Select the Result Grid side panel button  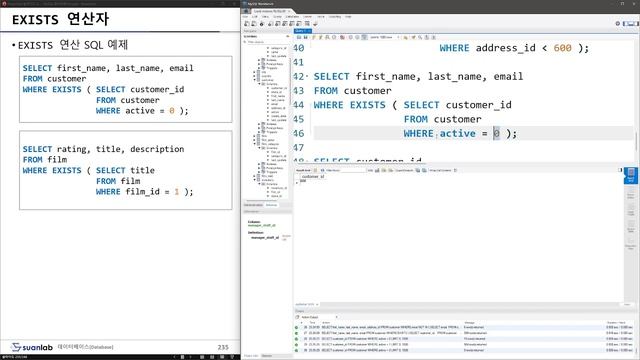(631, 176)
